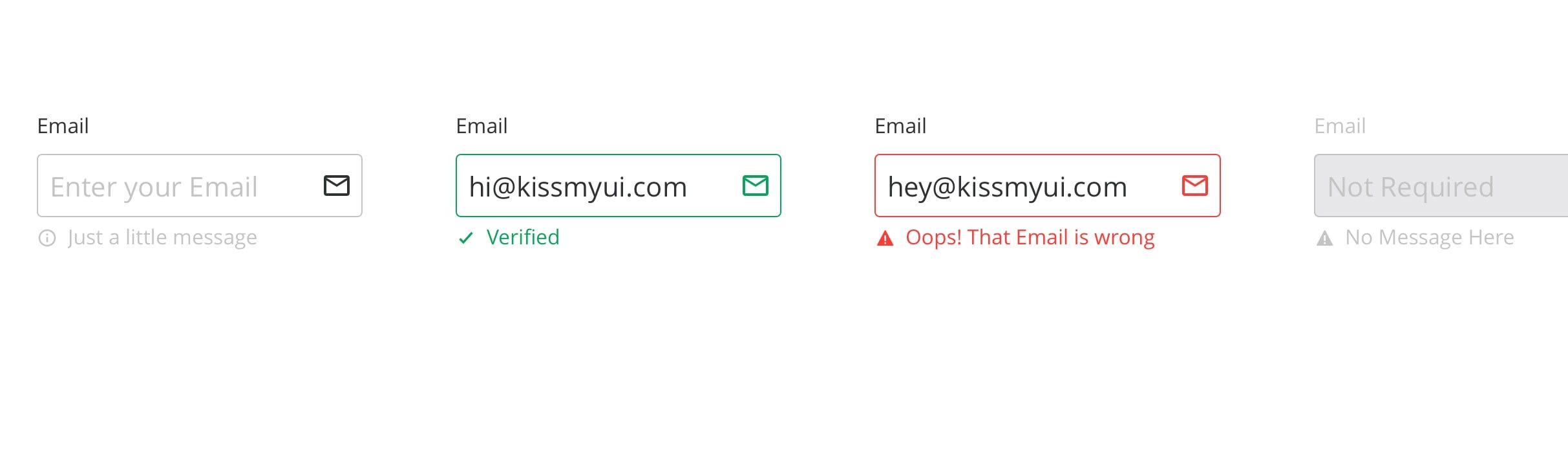Click the No Message Here helper text
The image size is (1568, 459).
(1430, 238)
